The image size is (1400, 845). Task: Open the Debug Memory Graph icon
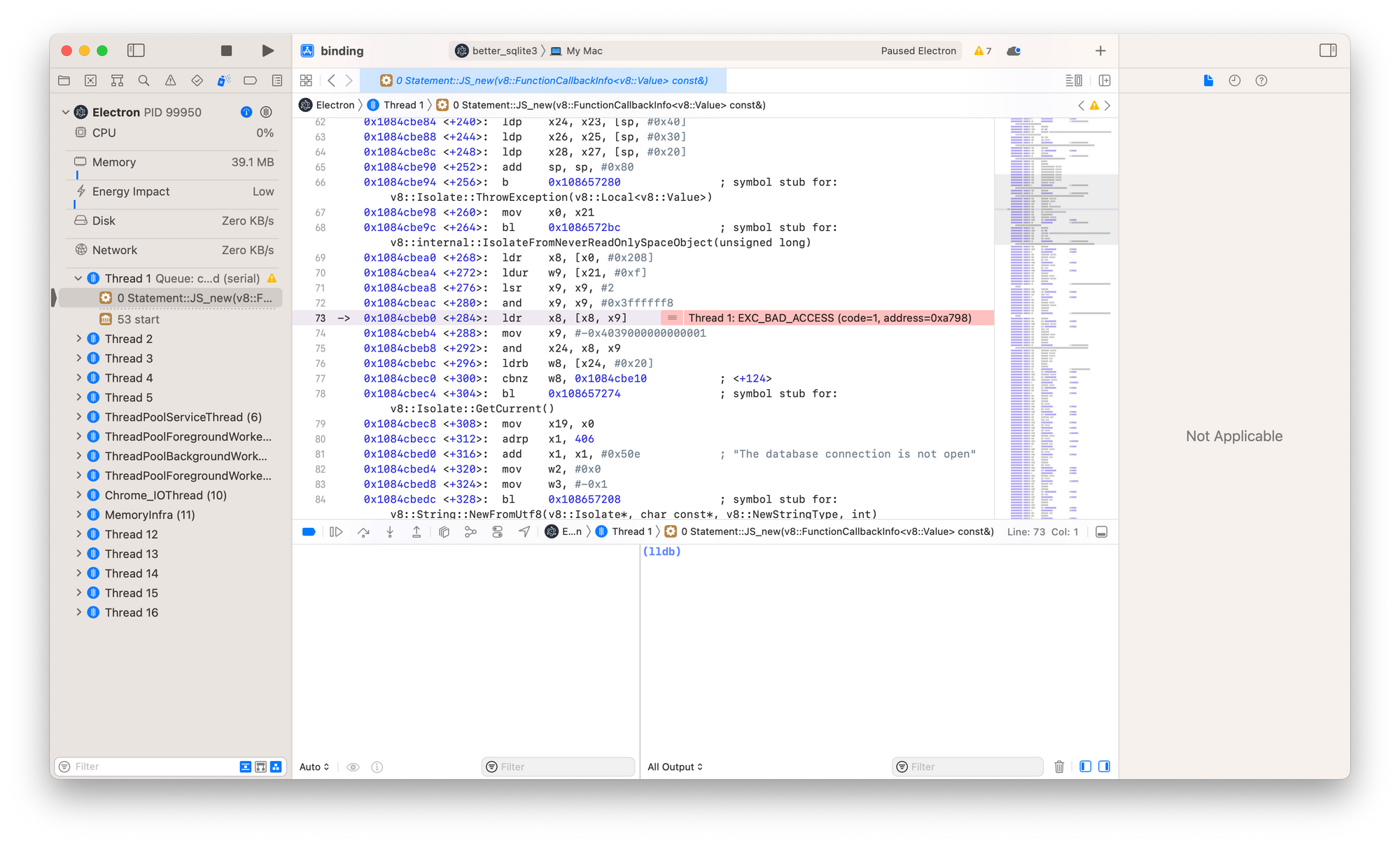click(470, 532)
